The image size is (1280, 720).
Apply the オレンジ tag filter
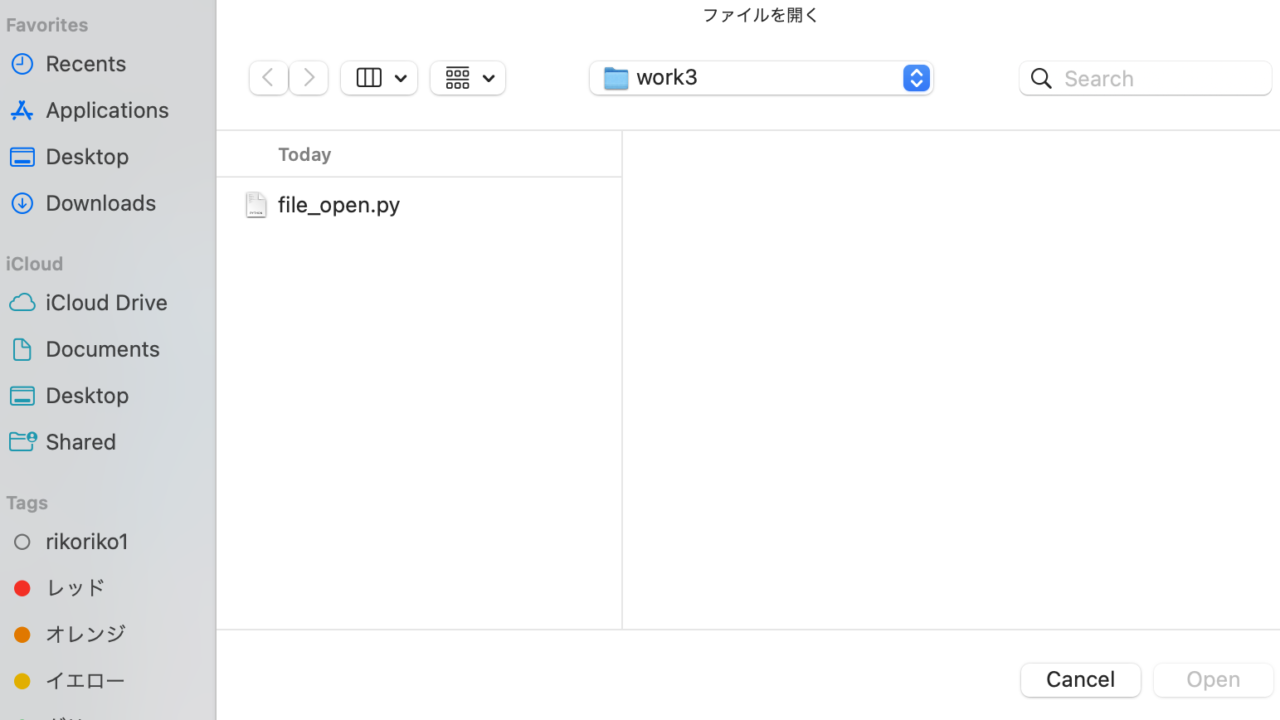click(86, 634)
